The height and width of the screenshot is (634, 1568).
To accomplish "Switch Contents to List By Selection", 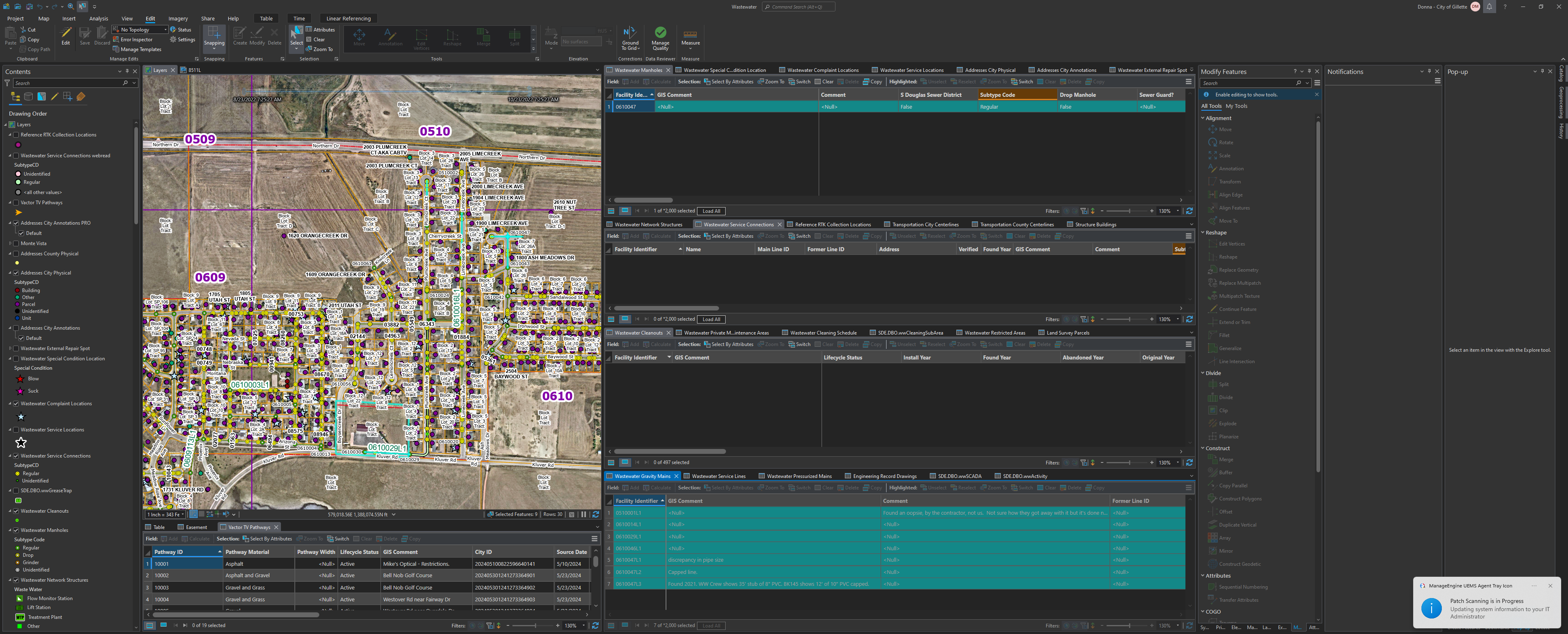I will click(41, 97).
